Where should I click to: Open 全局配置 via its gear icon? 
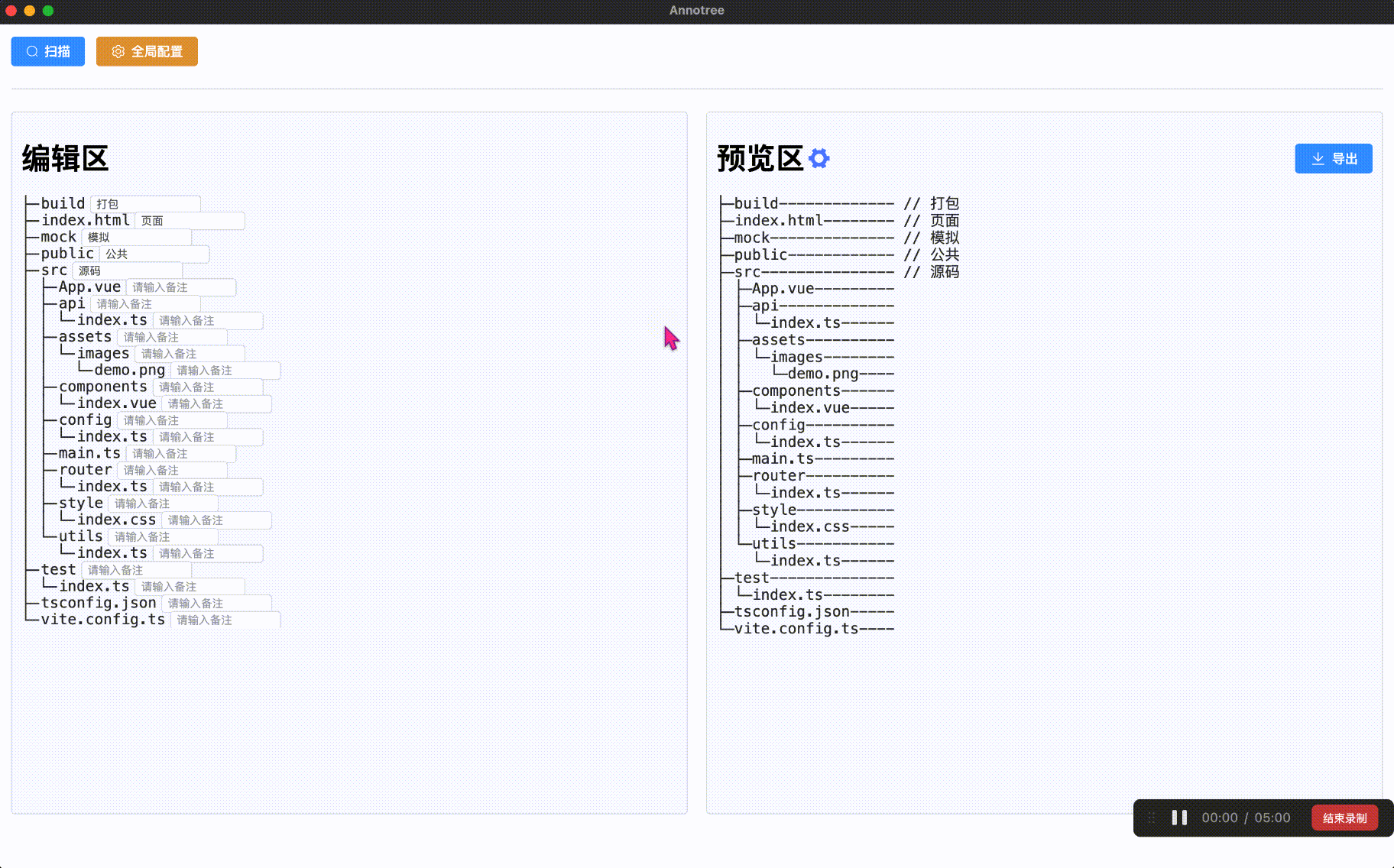point(118,51)
